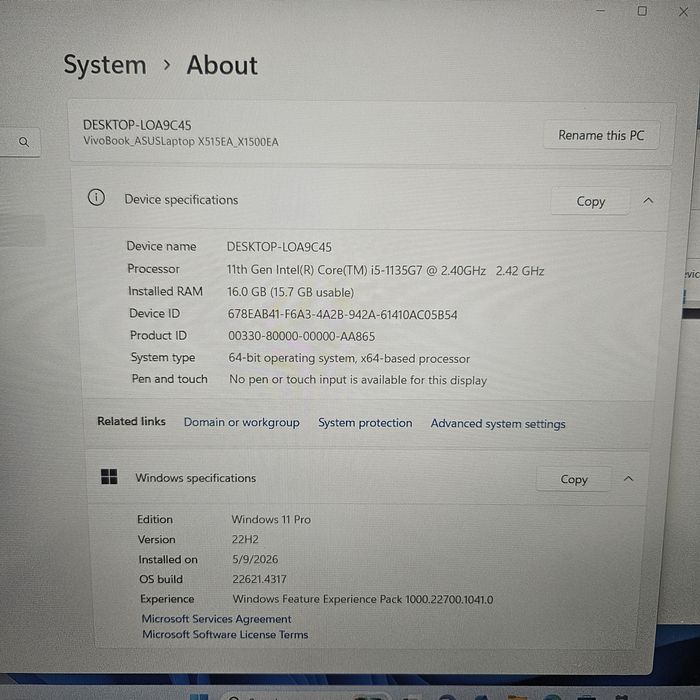
Task: Select the Device name value DESKTOP-LOA9C45
Action: 279,247
